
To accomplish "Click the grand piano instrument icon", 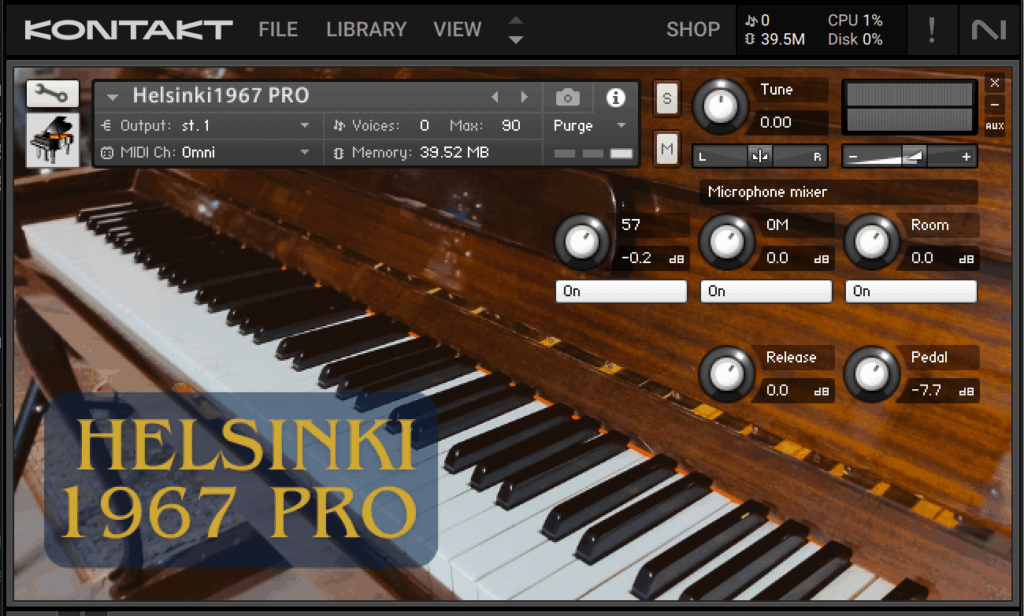I will tap(52, 140).
